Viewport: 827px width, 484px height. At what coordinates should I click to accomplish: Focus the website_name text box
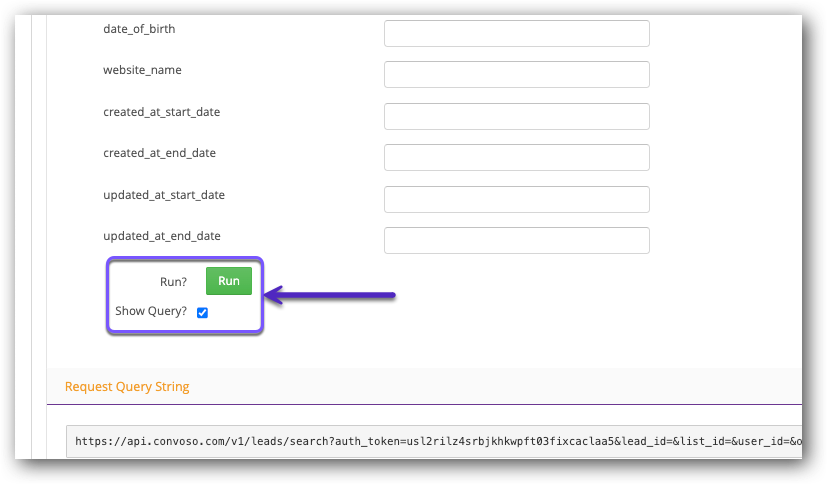point(516,74)
